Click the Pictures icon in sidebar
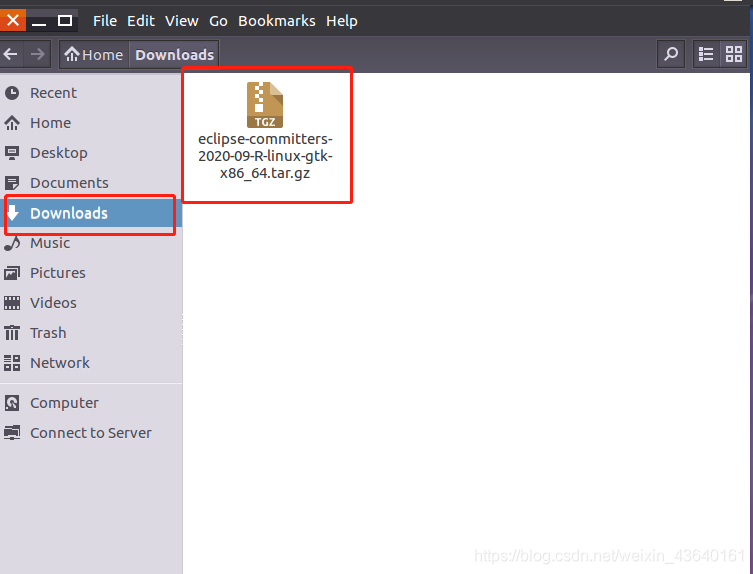 click(12, 273)
